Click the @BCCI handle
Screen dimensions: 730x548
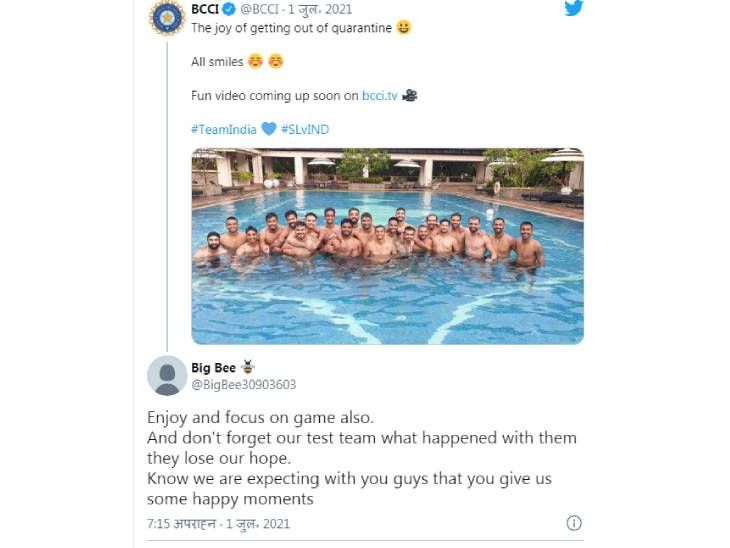click(259, 9)
